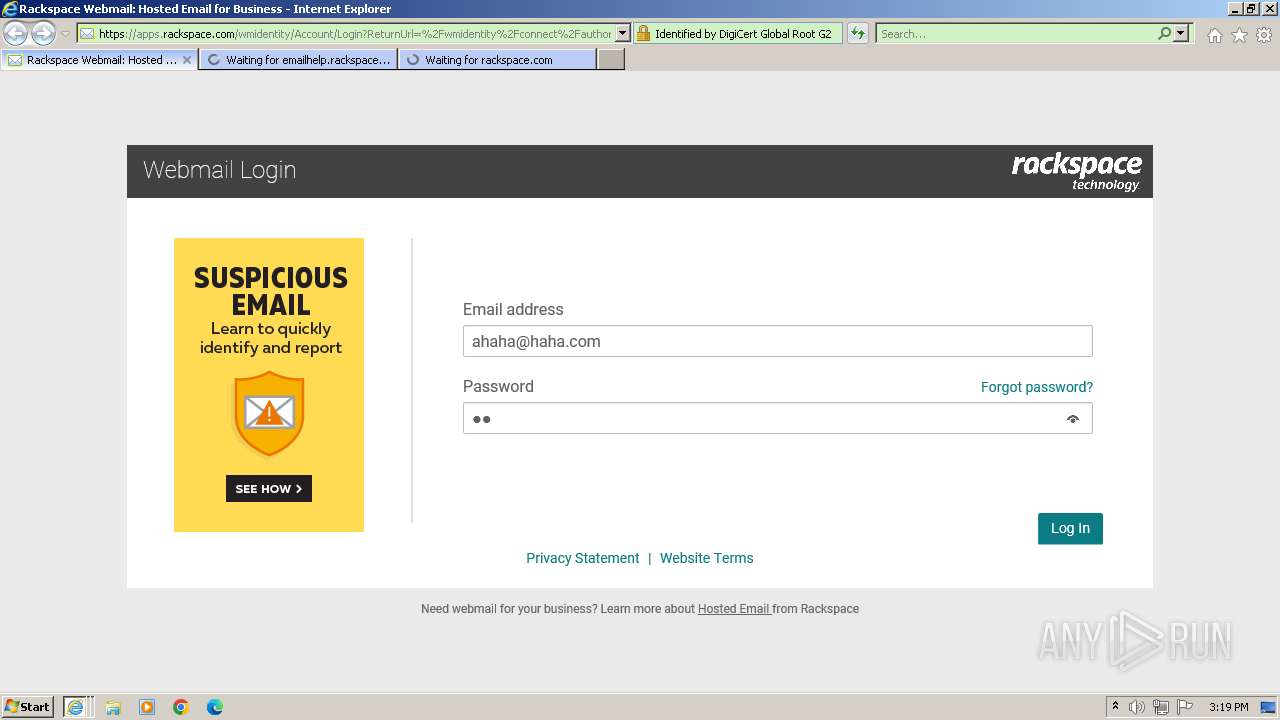Click the Action Center flag icon

click(1185, 707)
